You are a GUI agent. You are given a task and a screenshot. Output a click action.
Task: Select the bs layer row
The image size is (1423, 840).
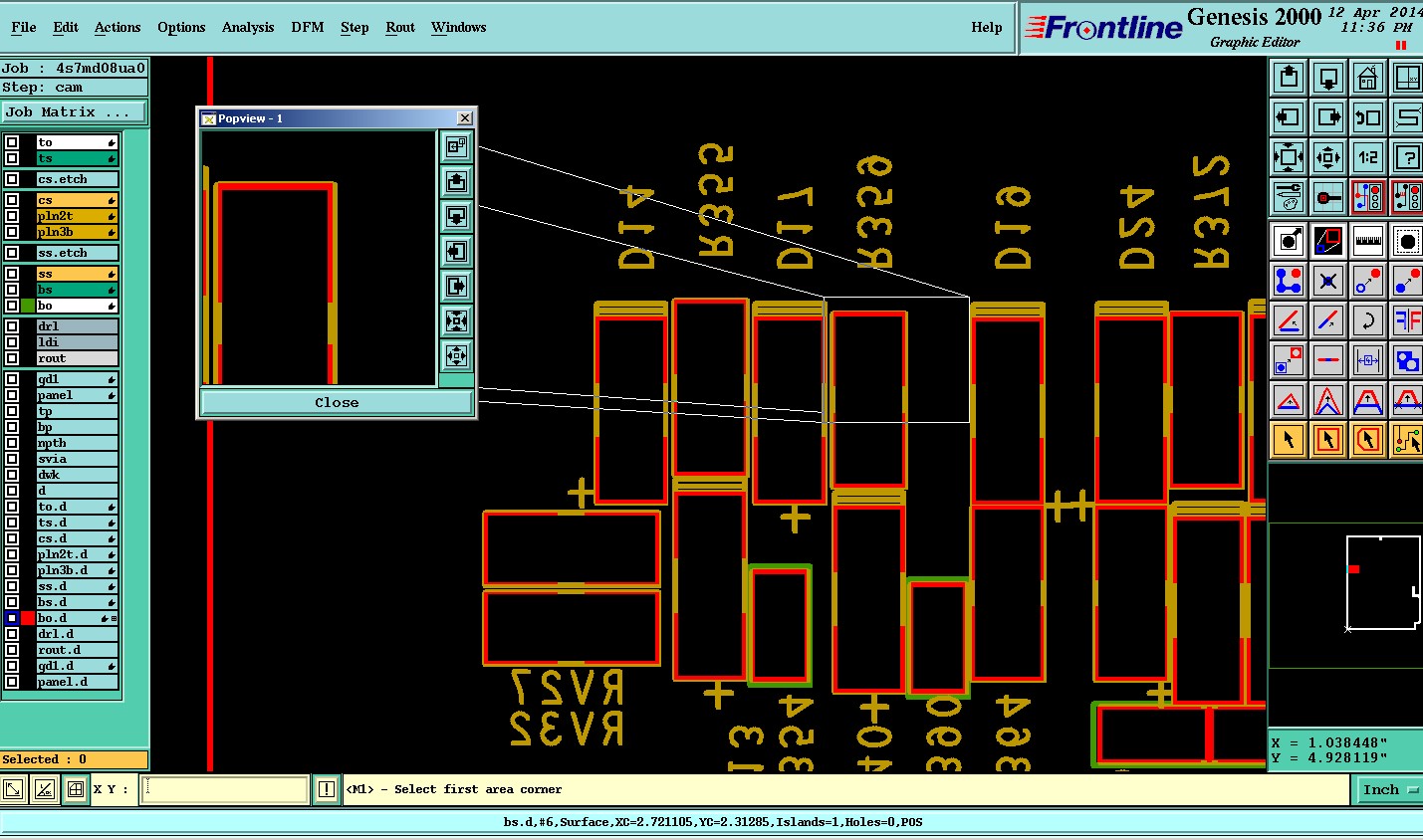(78, 290)
